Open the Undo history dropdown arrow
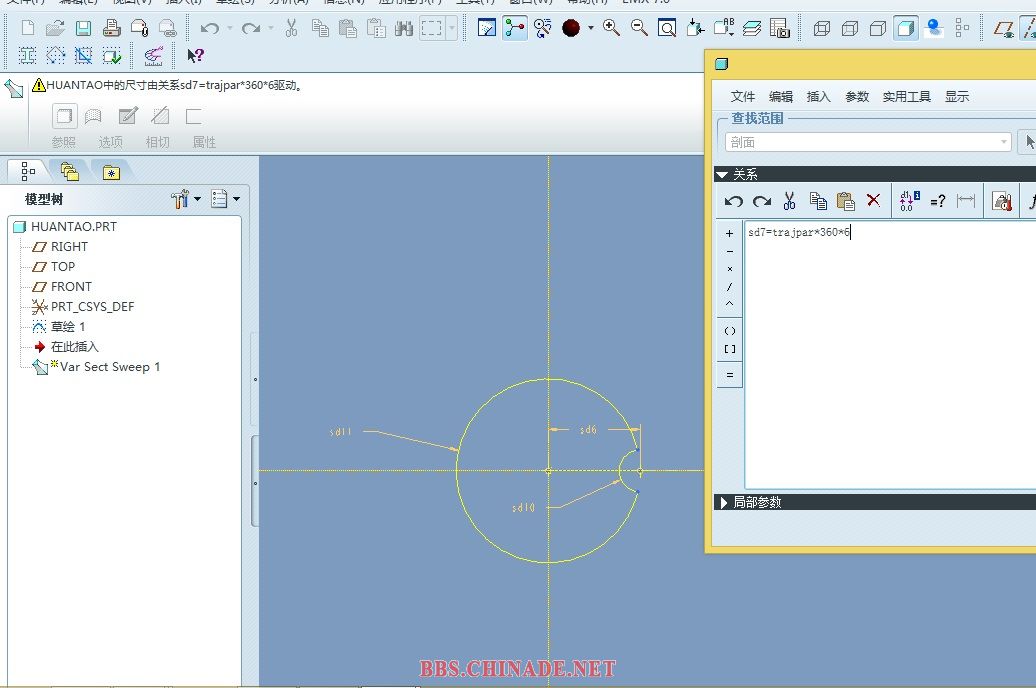 click(230, 28)
